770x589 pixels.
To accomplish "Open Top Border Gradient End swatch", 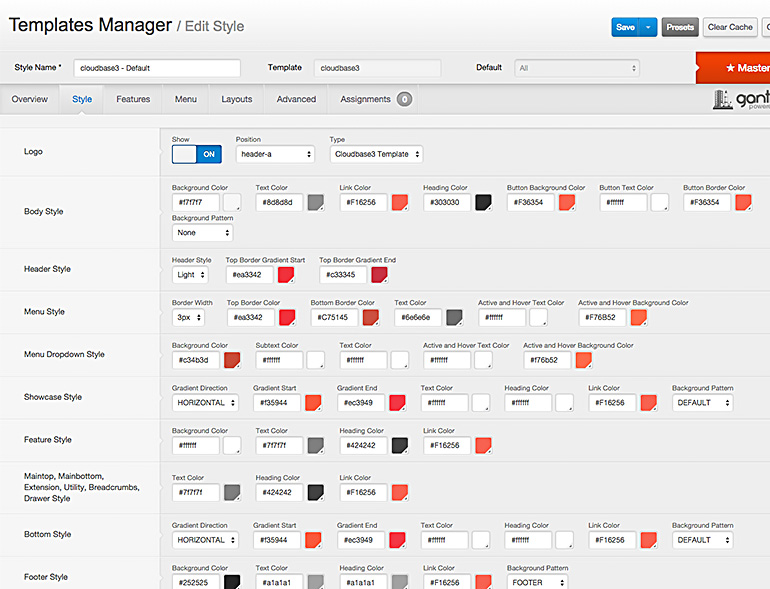I will (380, 275).
